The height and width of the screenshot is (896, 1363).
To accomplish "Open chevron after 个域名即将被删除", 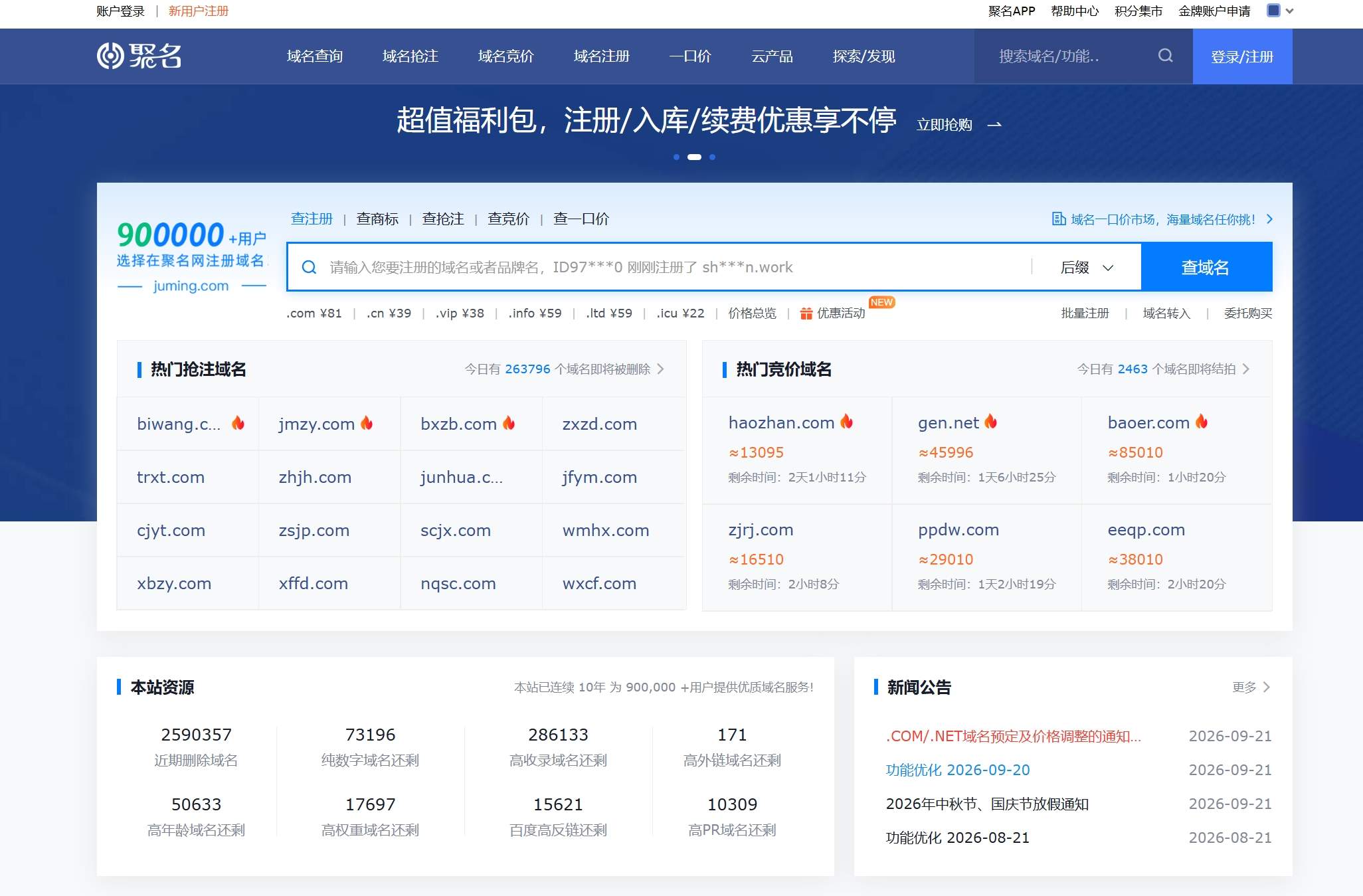I will 660,369.
